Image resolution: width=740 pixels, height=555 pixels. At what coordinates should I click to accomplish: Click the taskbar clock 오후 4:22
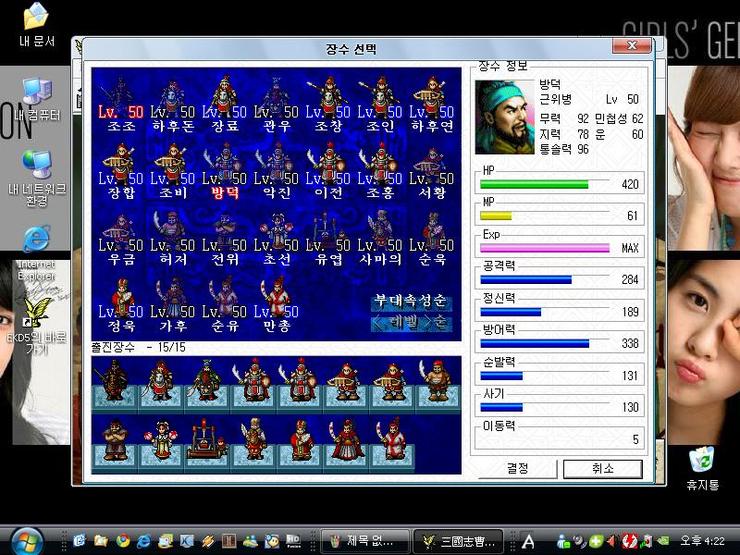point(702,541)
